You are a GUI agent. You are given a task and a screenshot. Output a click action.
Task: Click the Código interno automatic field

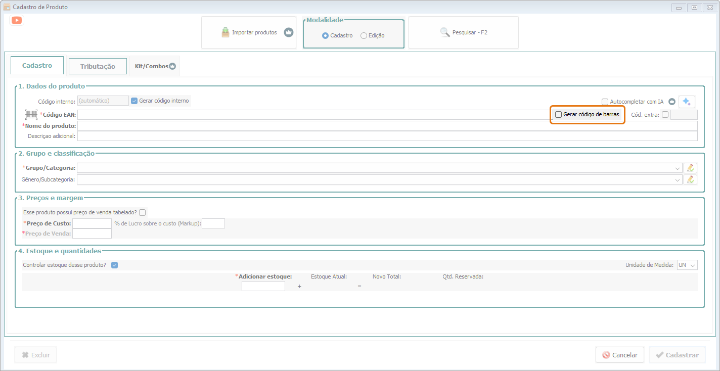(103, 101)
